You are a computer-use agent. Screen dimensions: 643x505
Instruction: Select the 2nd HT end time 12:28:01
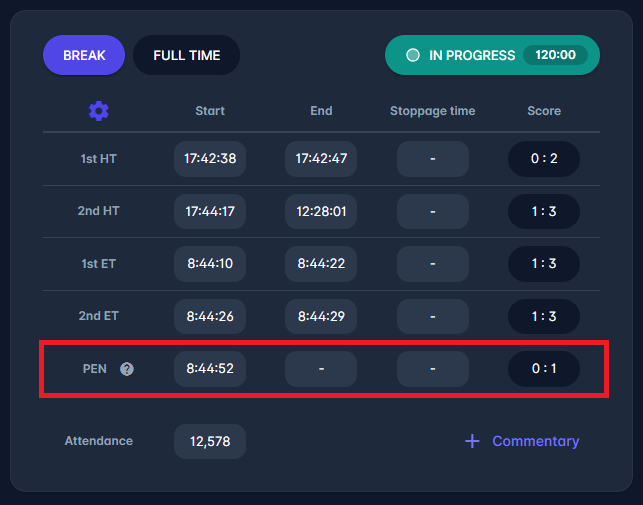[321, 212]
